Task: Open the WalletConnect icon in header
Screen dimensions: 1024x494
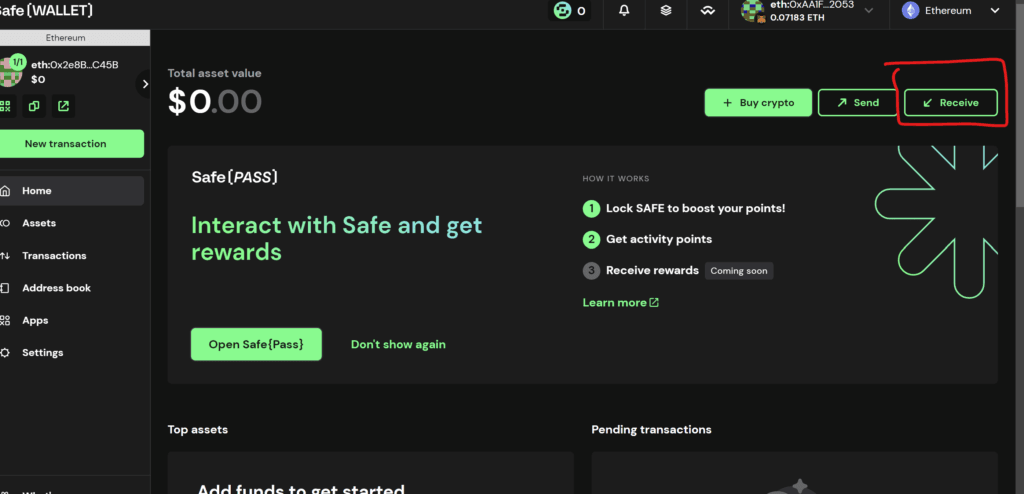Action: point(707,11)
